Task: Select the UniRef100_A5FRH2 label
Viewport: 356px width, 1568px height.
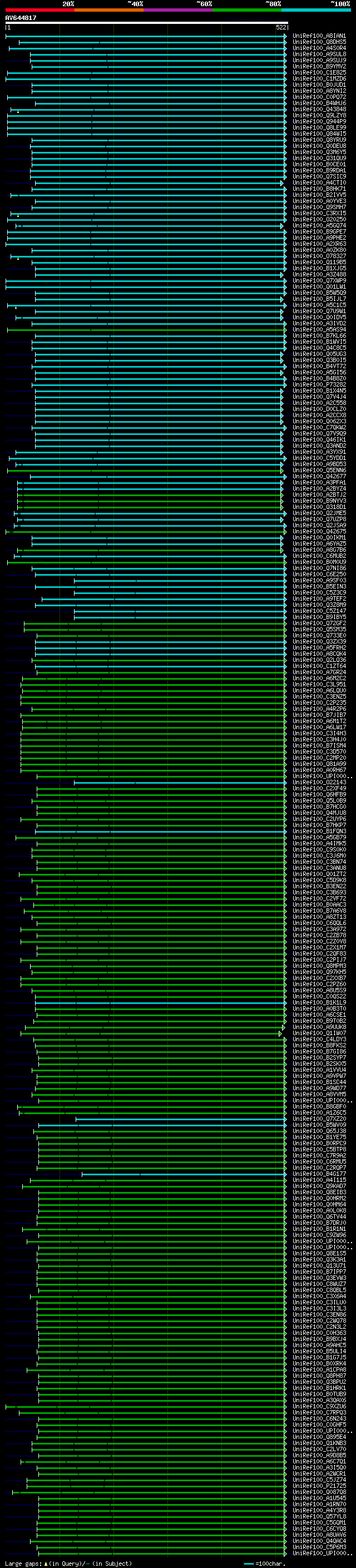Action: 319,647
